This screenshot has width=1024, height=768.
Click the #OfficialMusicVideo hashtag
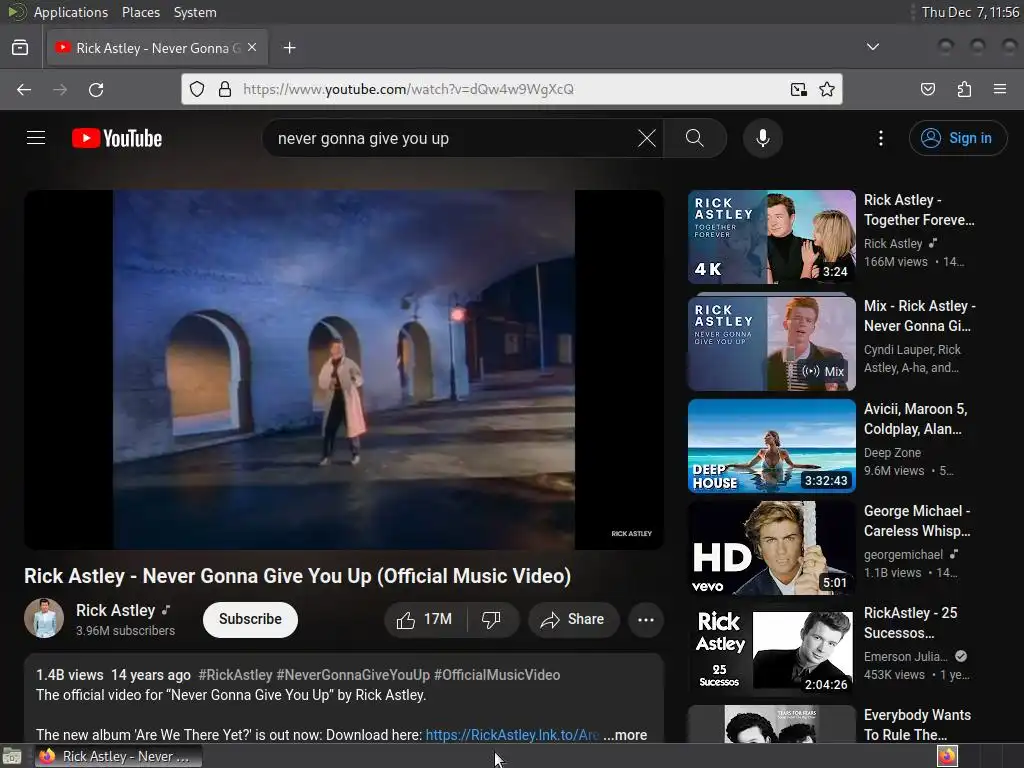(497, 675)
